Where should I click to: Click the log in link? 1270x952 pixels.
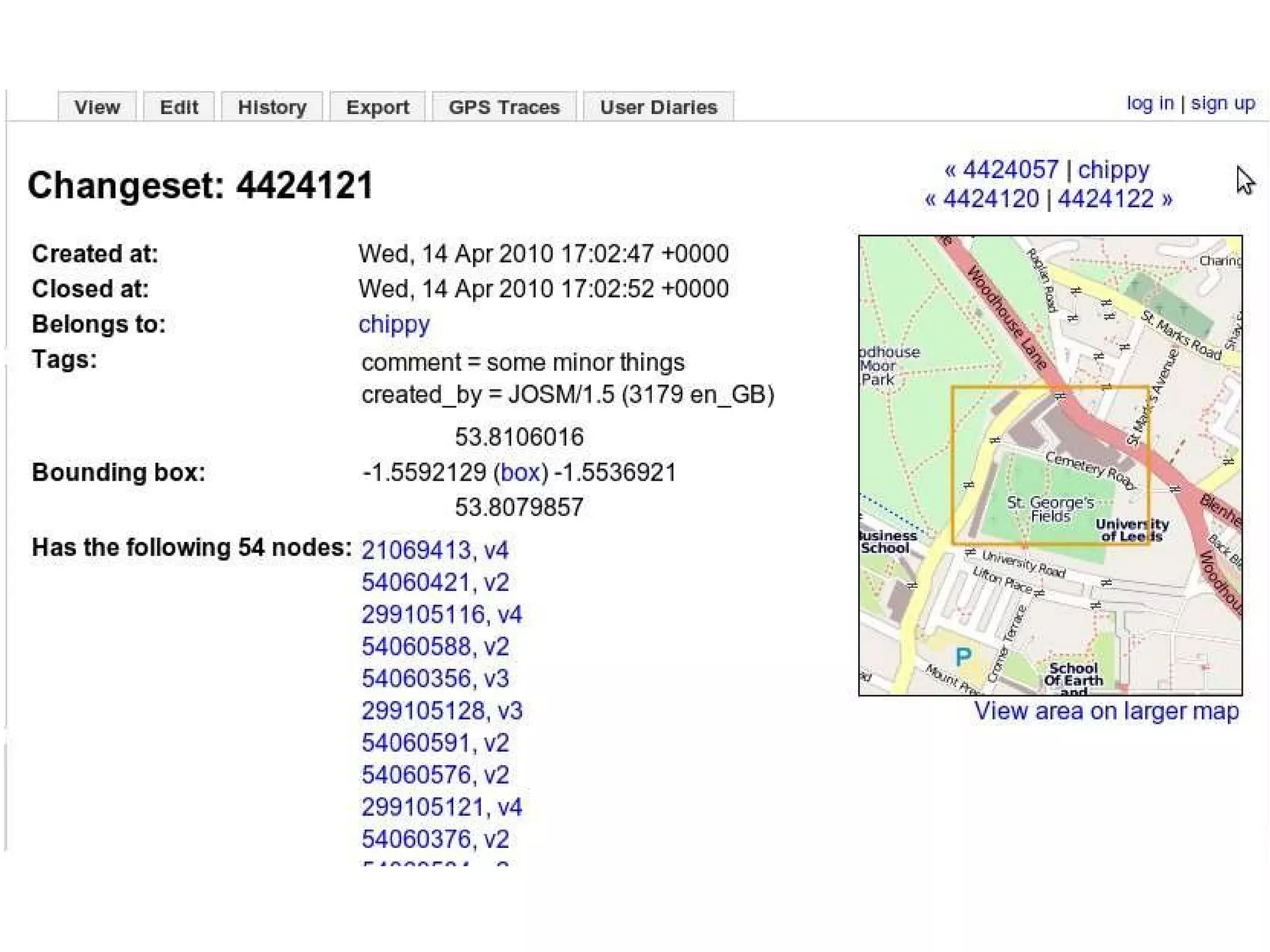click(1150, 103)
